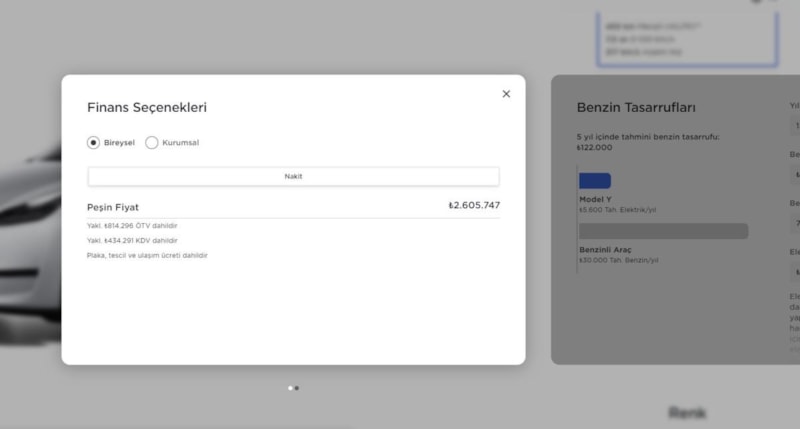Image resolution: width=800 pixels, height=429 pixels.
Task: Click the ₺122.000 estimated savings amount
Action: point(595,147)
